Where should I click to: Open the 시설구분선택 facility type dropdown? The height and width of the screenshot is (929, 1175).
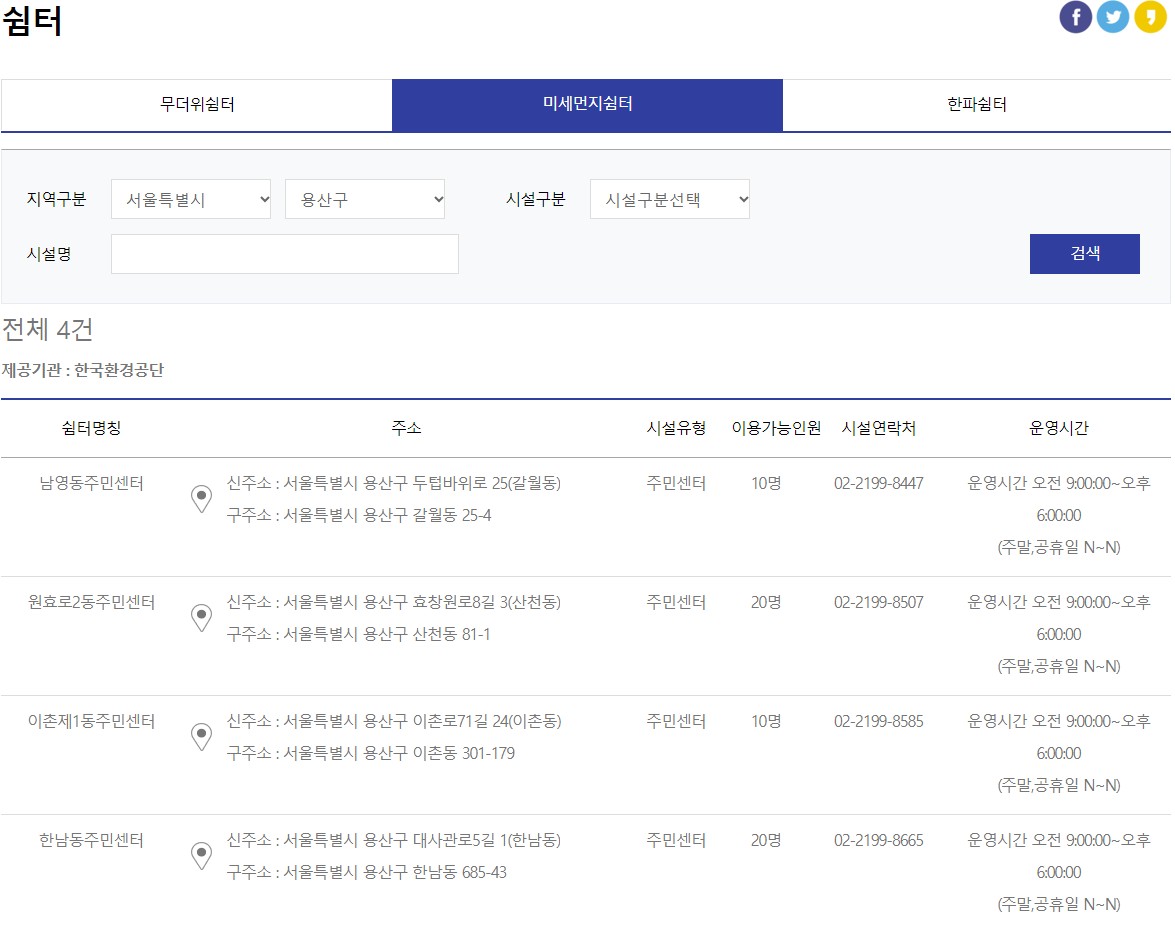[x=670, y=199]
